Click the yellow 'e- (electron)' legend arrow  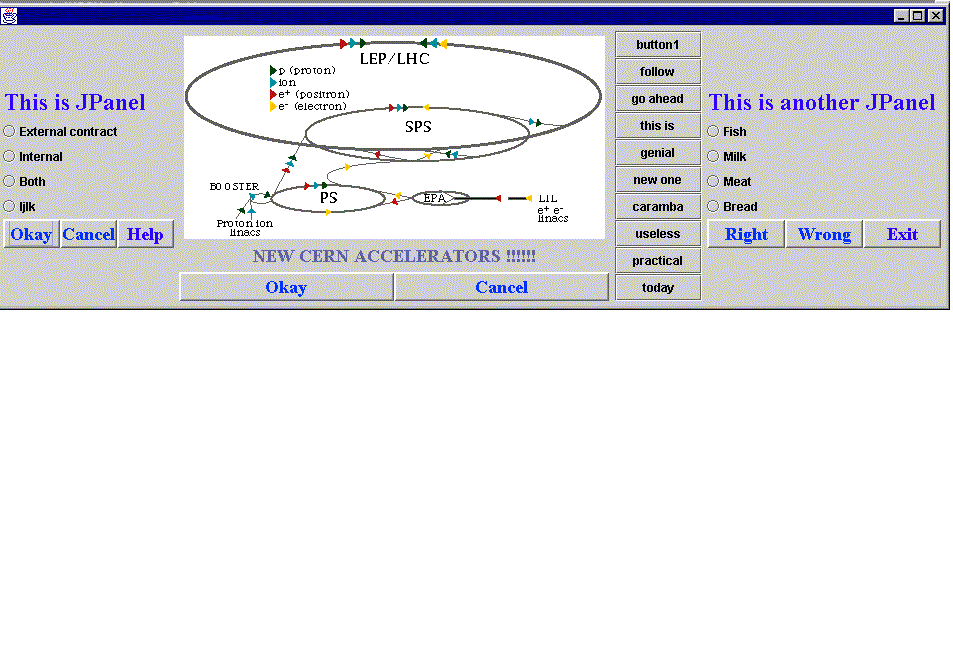274,106
